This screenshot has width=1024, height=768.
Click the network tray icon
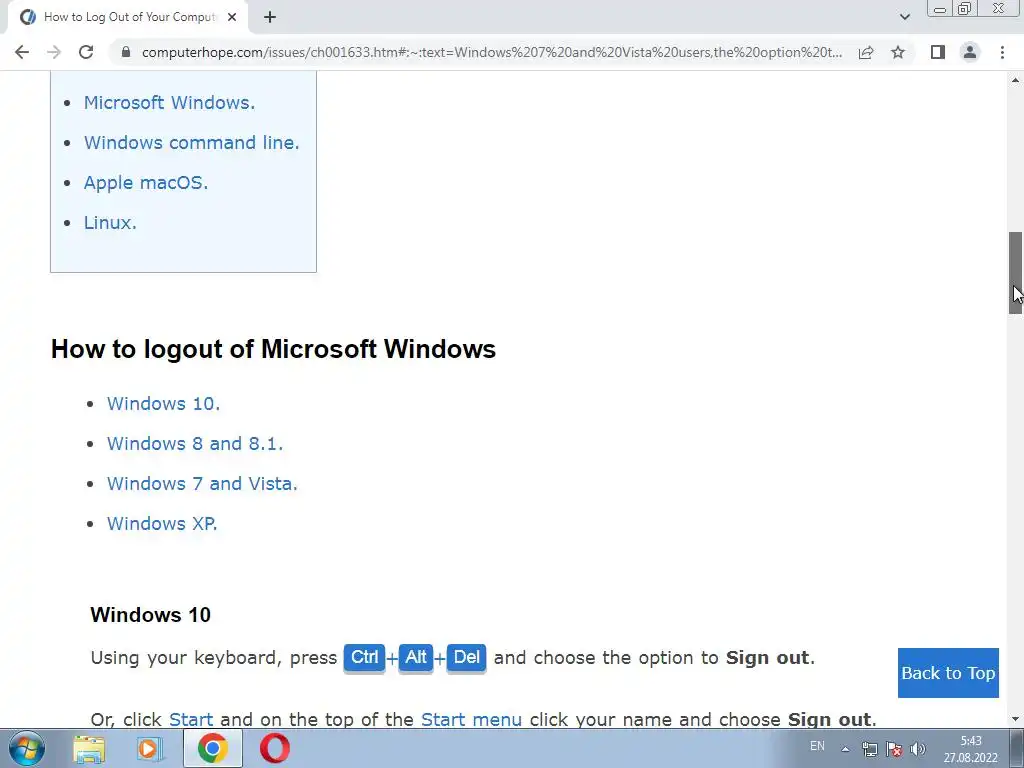pyautogui.click(x=869, y=749)
